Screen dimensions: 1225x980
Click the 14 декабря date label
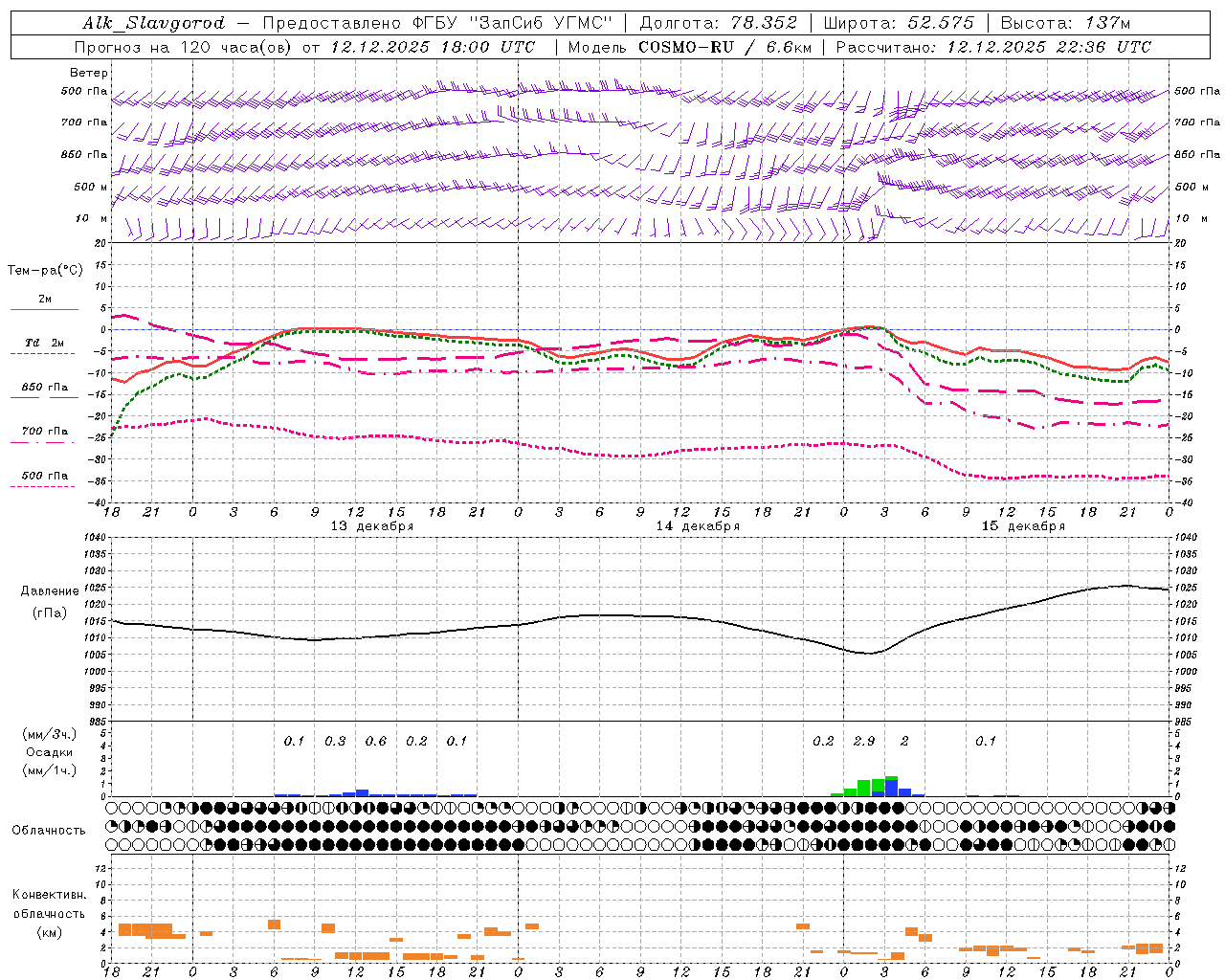[x=698, y=526]
